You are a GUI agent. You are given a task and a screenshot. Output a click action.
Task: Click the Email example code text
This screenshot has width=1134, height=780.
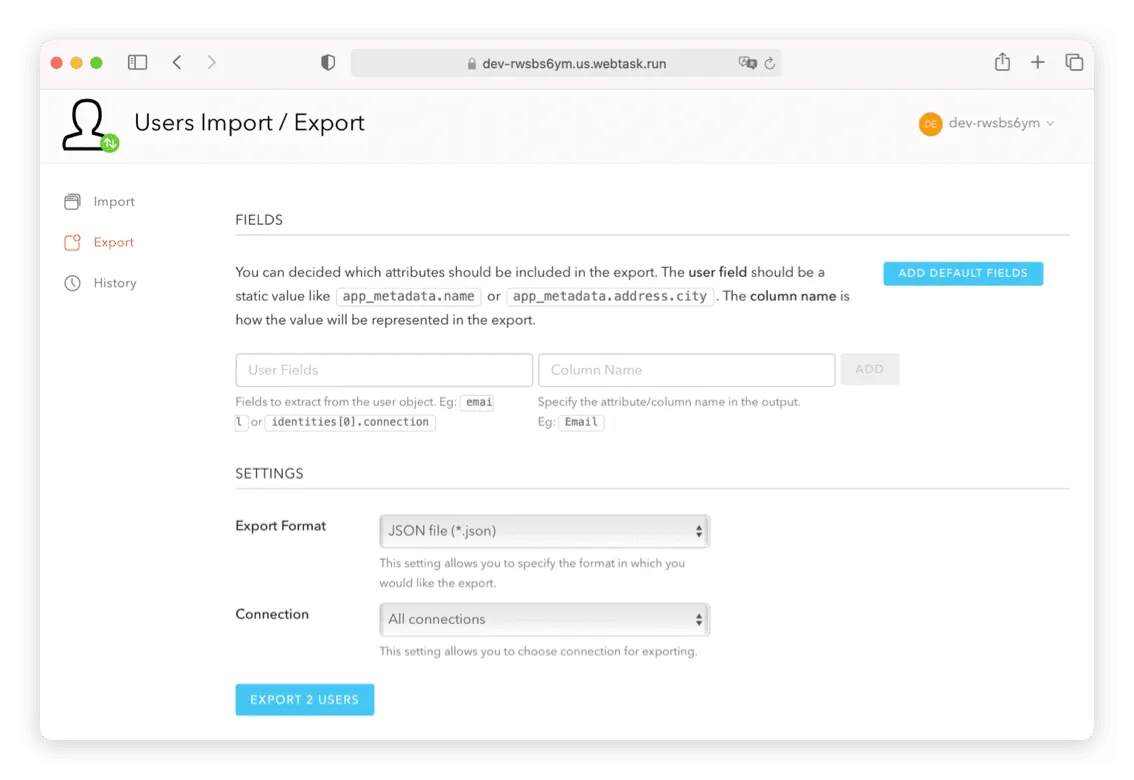(581, 422)
